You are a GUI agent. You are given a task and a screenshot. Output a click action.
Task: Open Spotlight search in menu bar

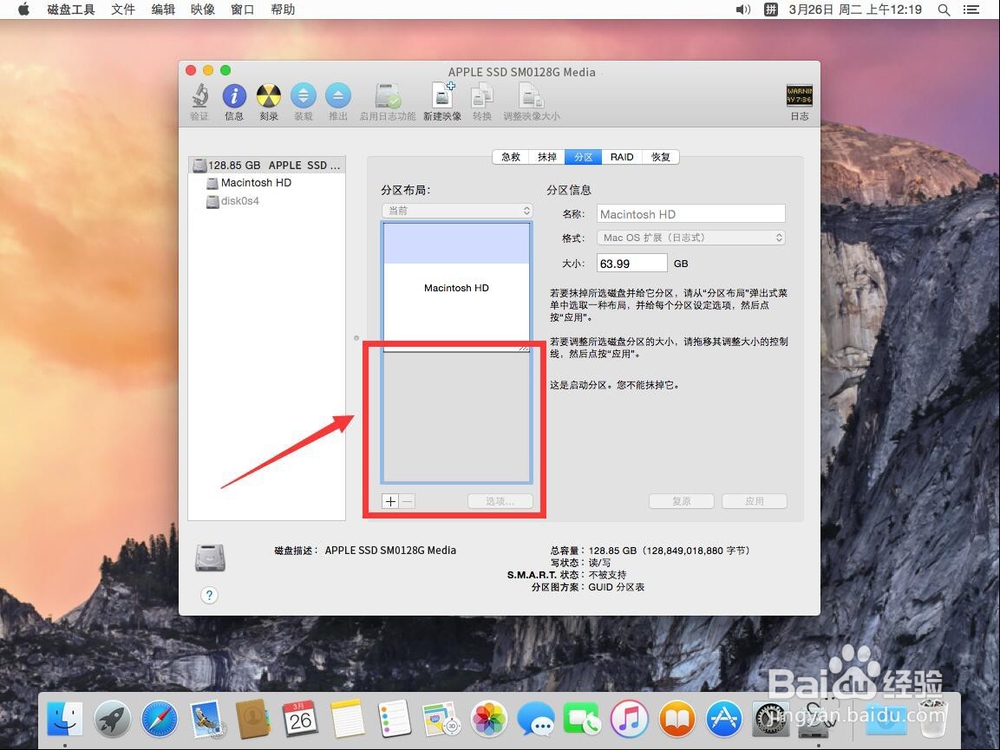click(x=944, y=10)
